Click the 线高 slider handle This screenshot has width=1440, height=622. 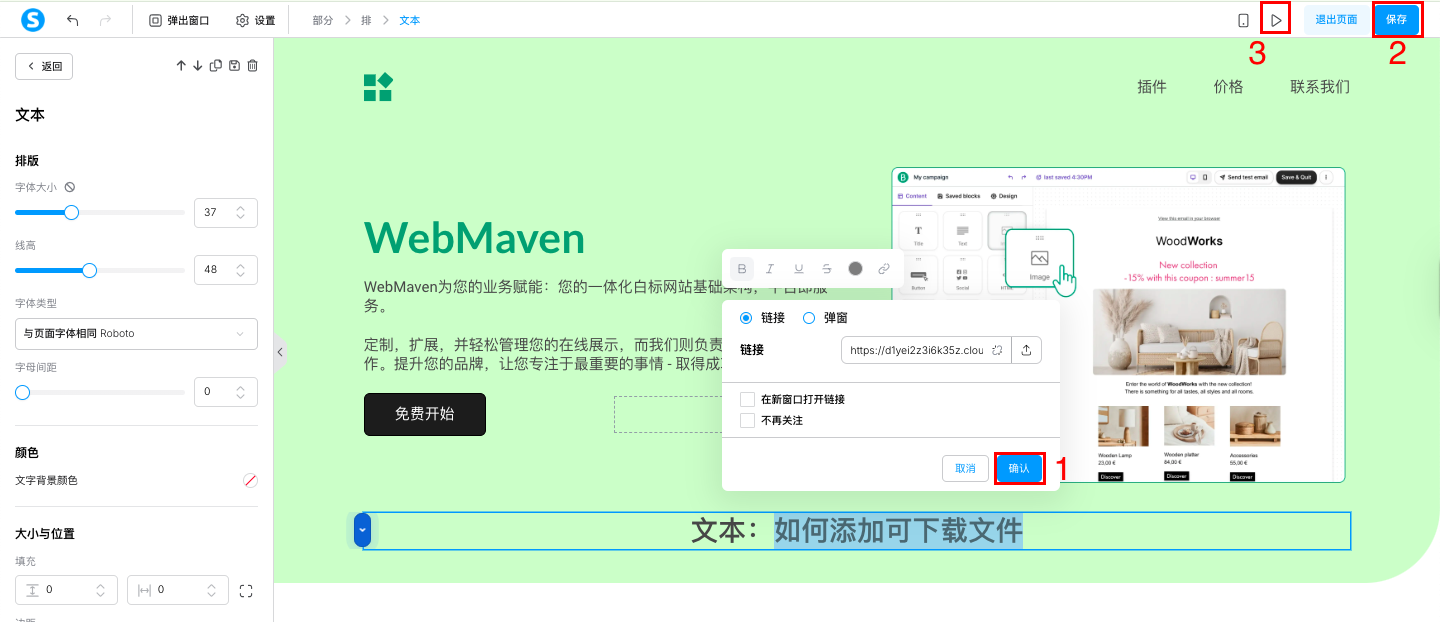[x=89, y=270]
